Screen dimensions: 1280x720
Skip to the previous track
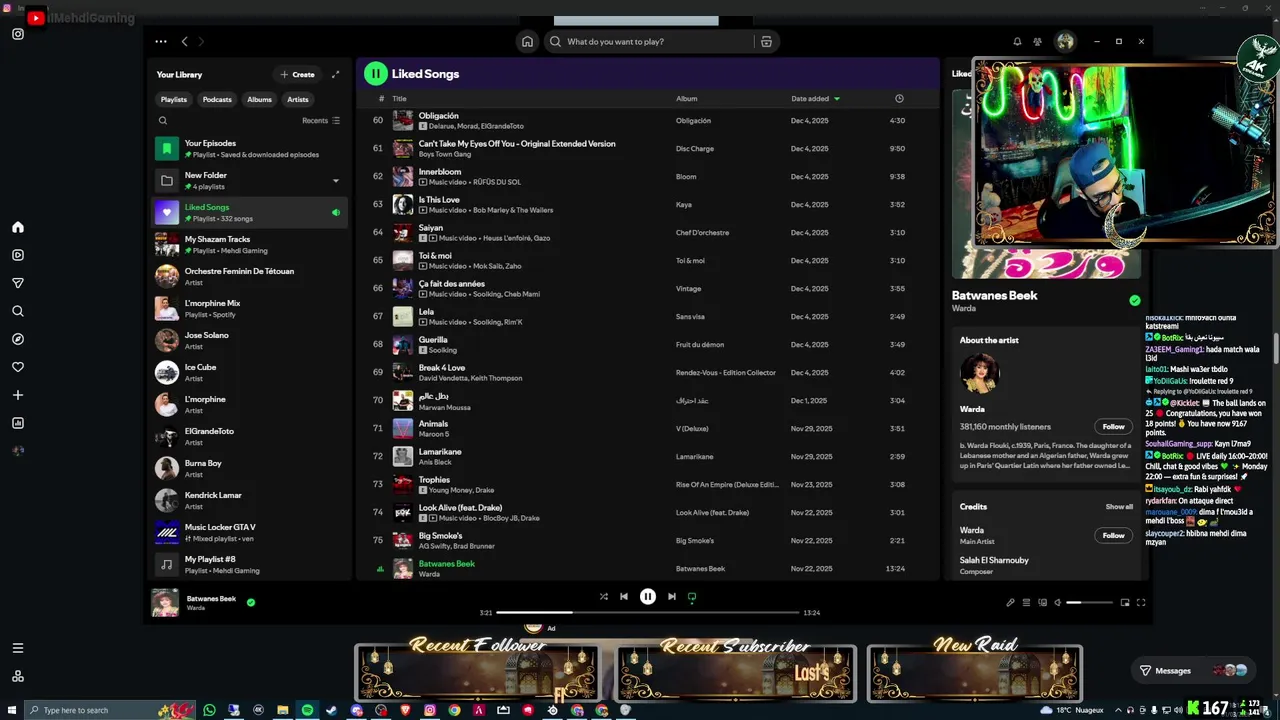tap(624, 596)
